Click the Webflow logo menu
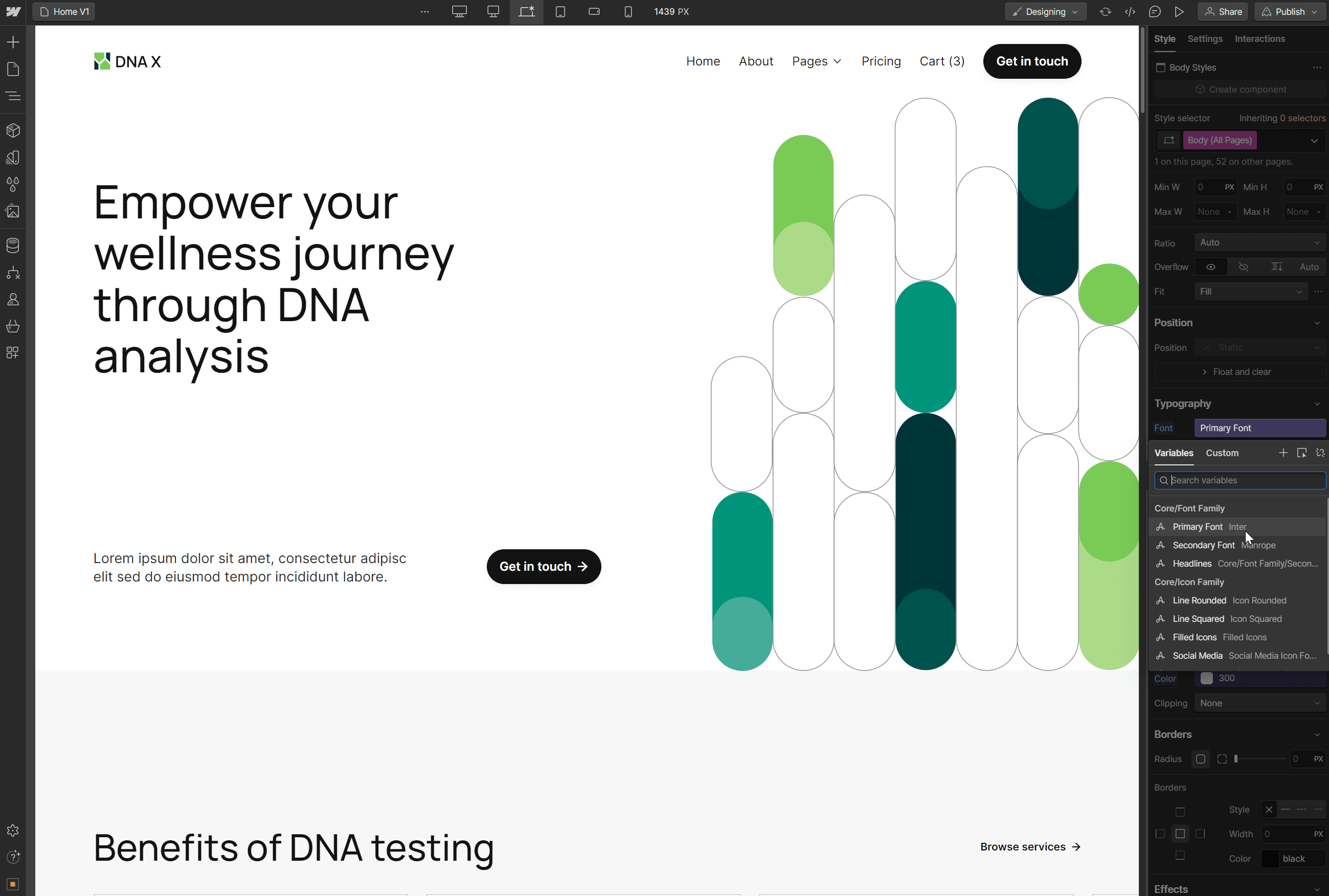The image size is (1329, 896). pyautogui.click(x=13, y=11)
